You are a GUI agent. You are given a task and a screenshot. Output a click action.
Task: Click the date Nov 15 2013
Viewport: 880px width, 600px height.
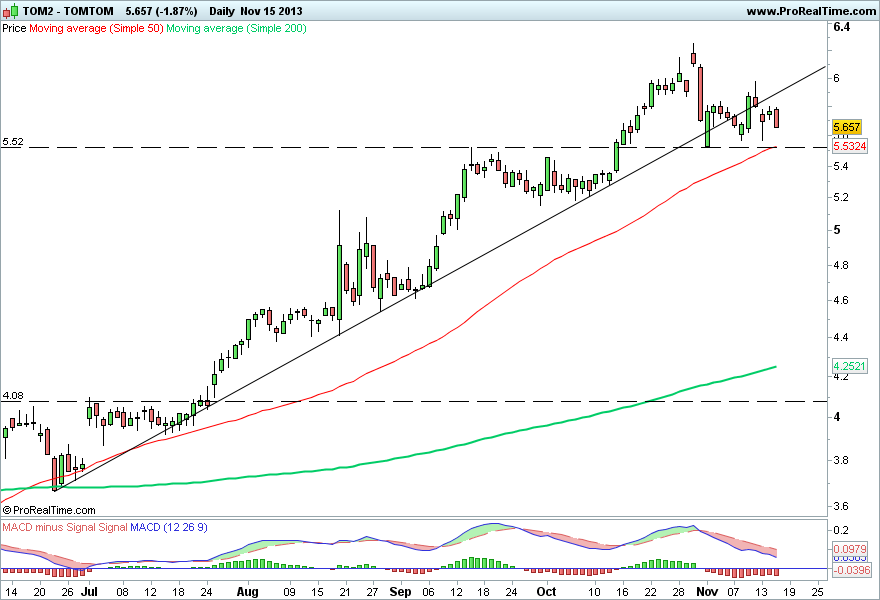272,11
